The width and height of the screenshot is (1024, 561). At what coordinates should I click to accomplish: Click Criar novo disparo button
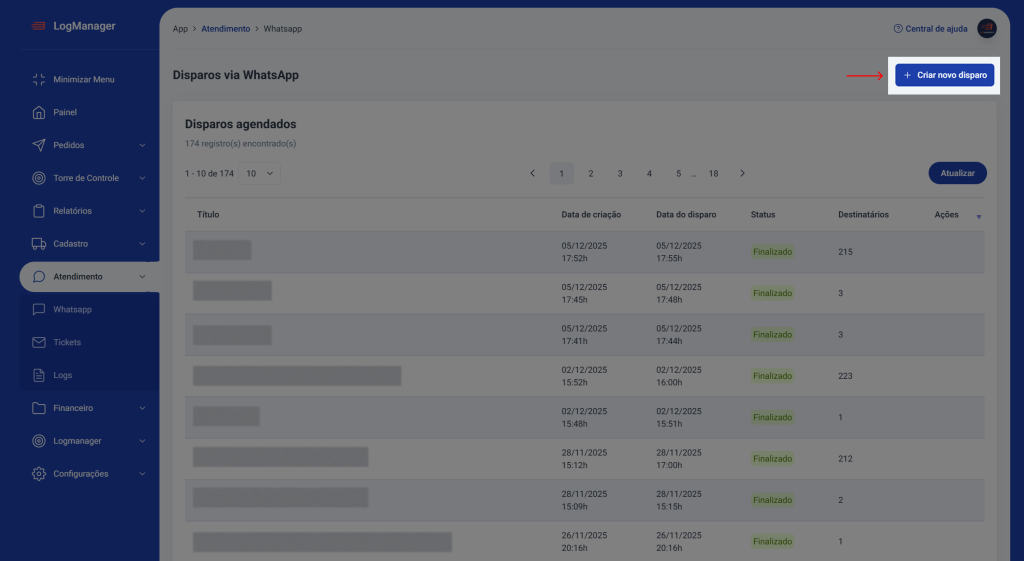click(x=944, y=75)
